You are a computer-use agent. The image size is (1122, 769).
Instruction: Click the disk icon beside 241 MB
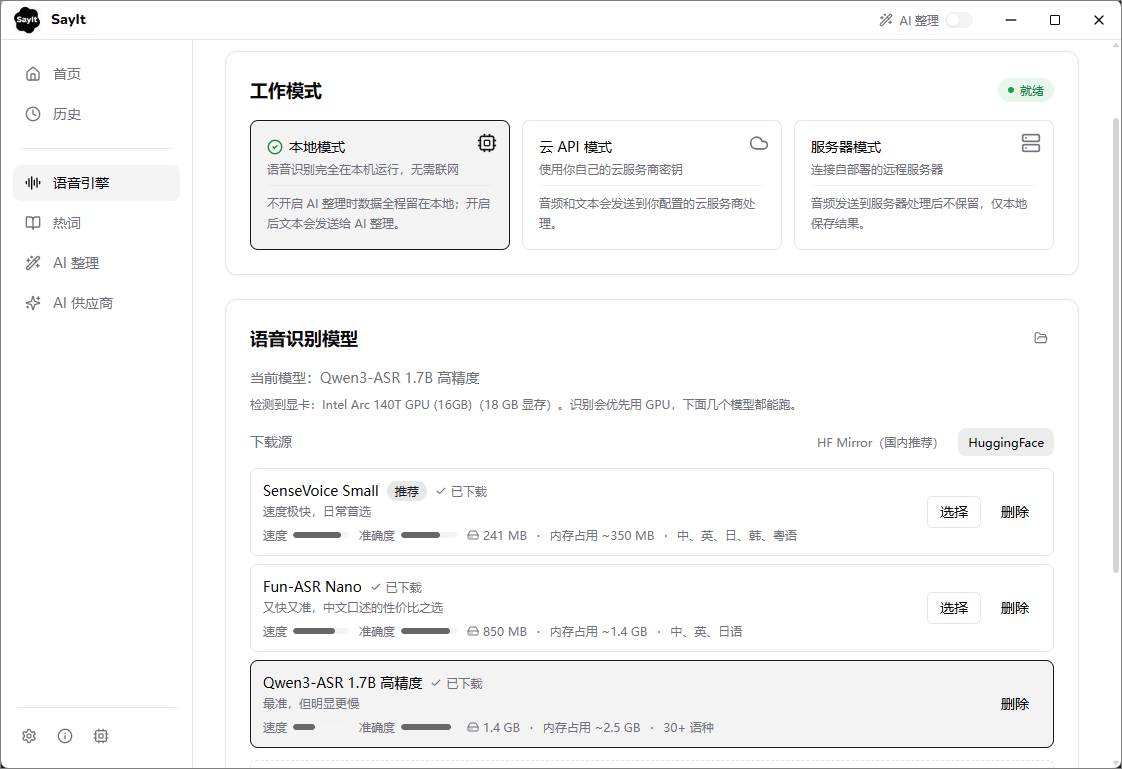pyautogui.click(x=472, y=535)
